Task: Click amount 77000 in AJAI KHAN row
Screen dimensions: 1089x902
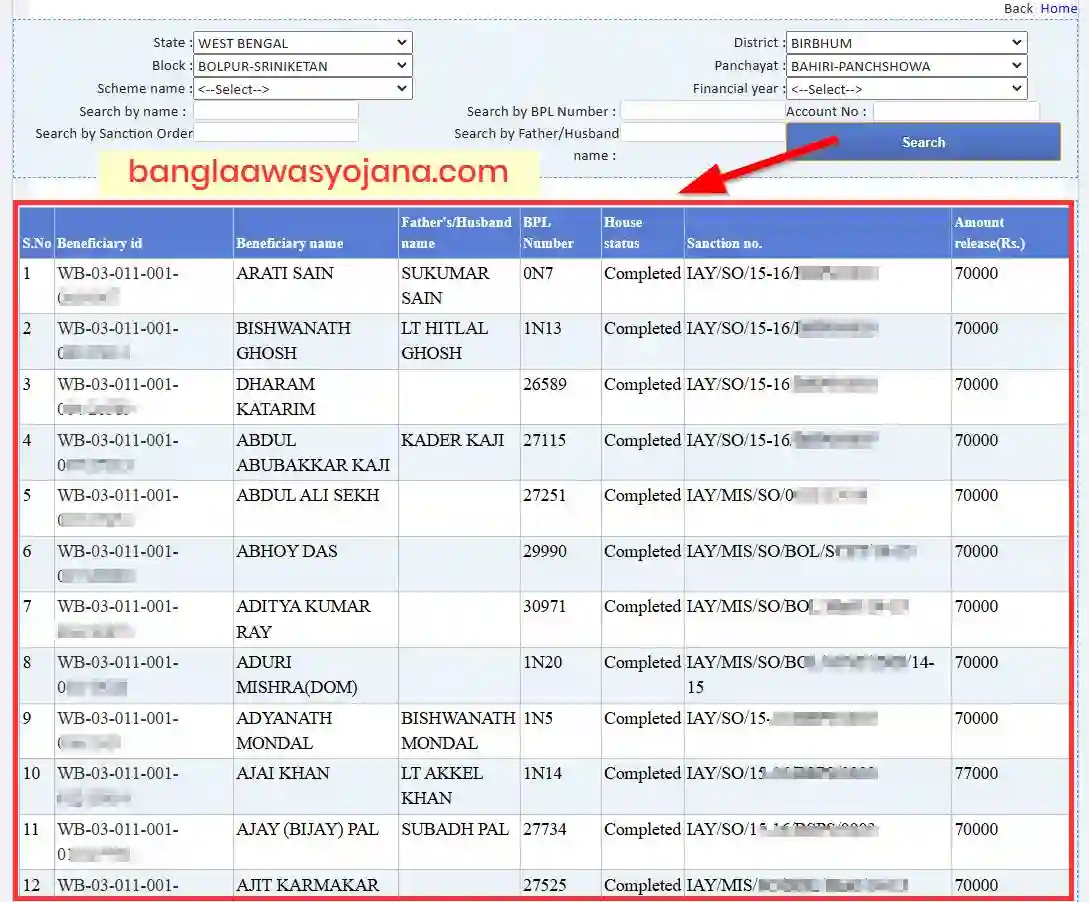Action: (976, 773)
